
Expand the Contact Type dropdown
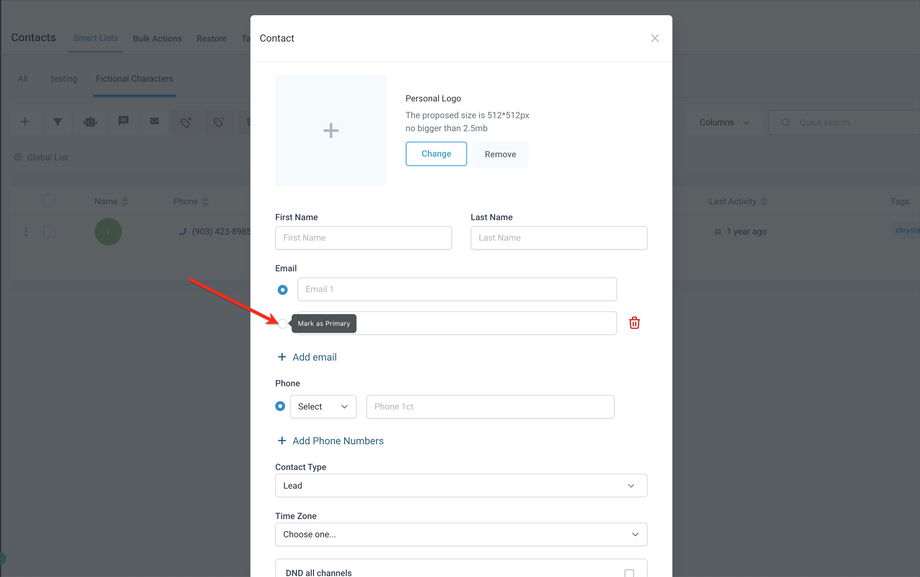click(461, 486)
